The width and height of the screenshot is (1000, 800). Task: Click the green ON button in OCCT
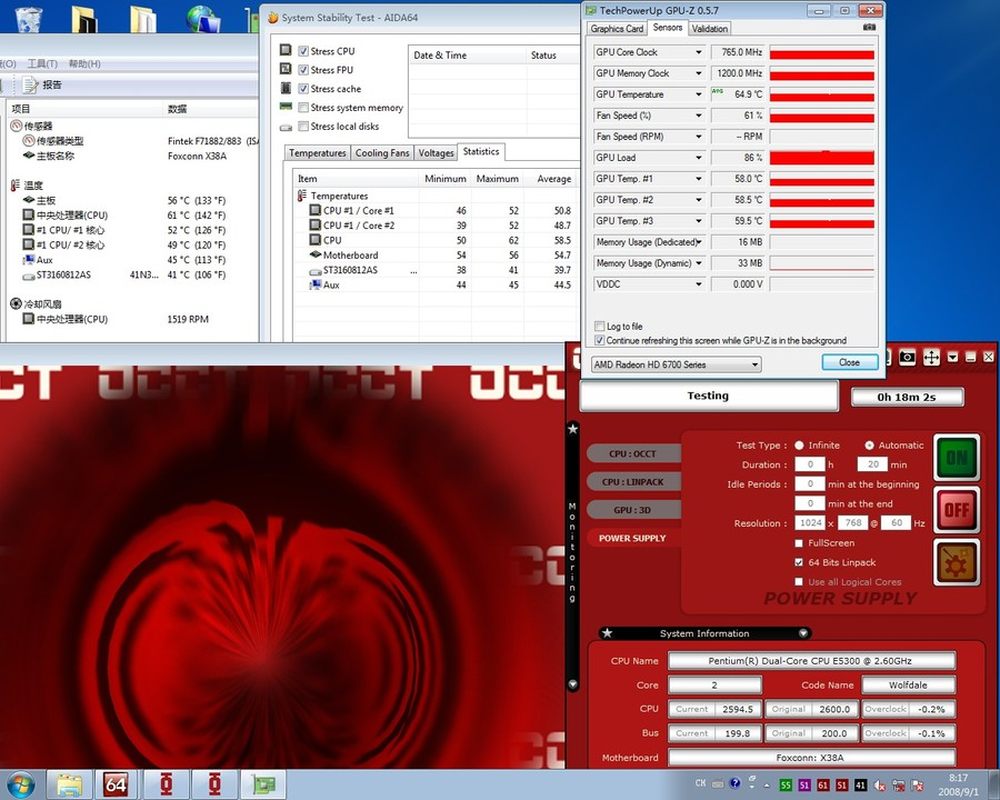tap(956, 458)
